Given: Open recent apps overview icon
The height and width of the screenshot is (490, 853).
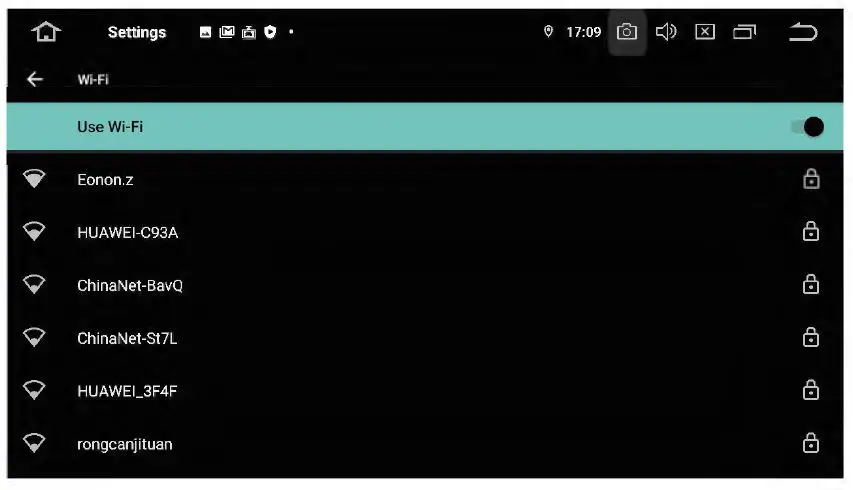Looking at the screenshot, I should coord(745,32).
